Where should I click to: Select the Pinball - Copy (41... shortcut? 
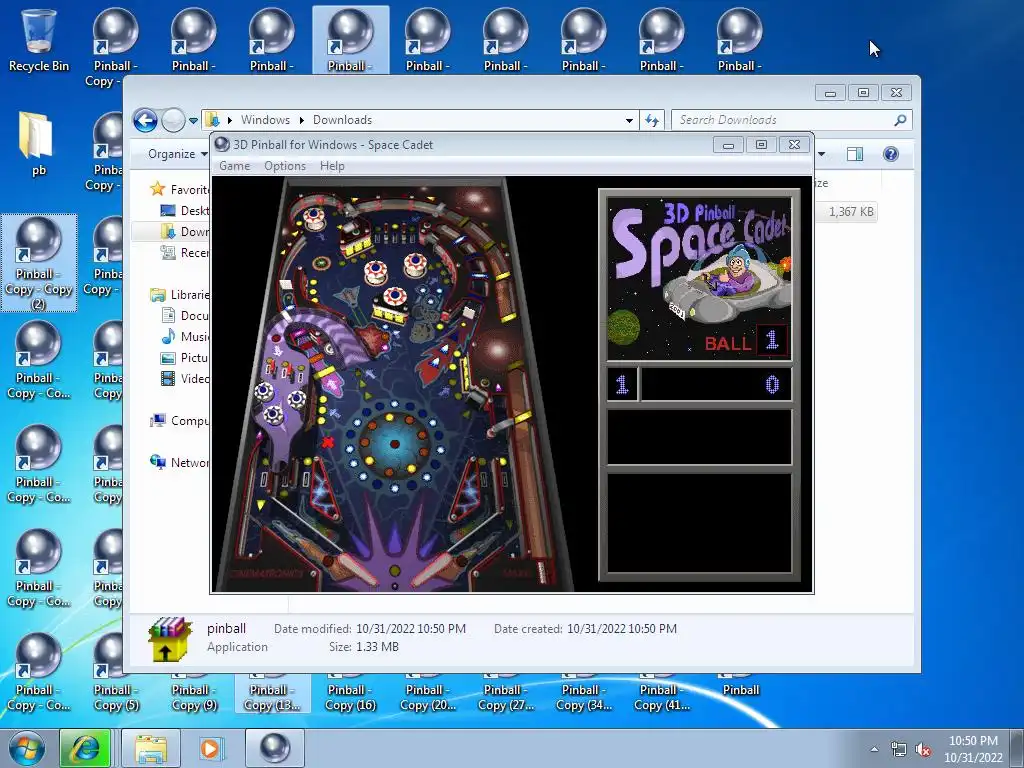662,696
